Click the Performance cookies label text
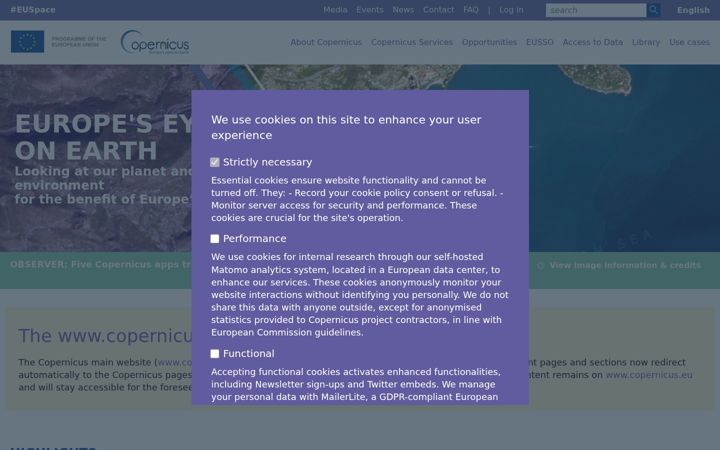The width and height of the screenshot is (720, 450). pyautogui.click(x=254, y=239)
